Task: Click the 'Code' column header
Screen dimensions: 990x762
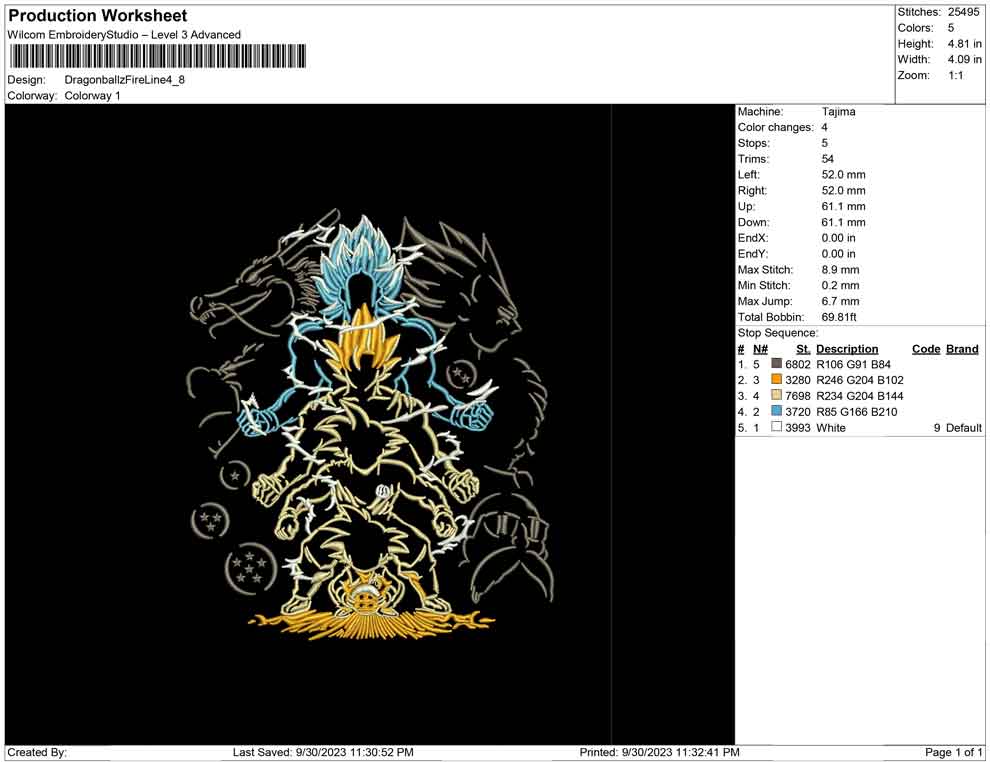Action: [x=926, y=349]
